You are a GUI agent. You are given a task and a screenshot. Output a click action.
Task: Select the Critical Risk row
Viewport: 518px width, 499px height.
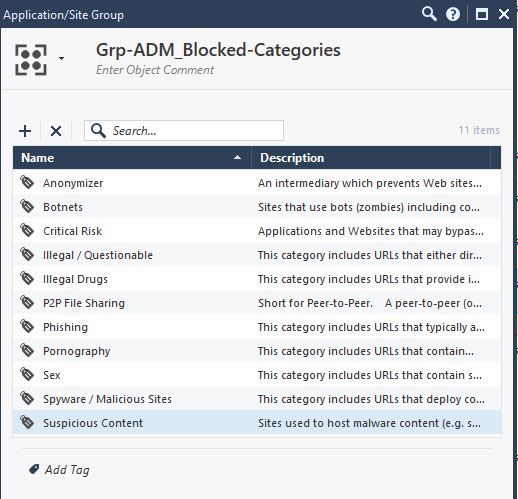pos(257,231)
